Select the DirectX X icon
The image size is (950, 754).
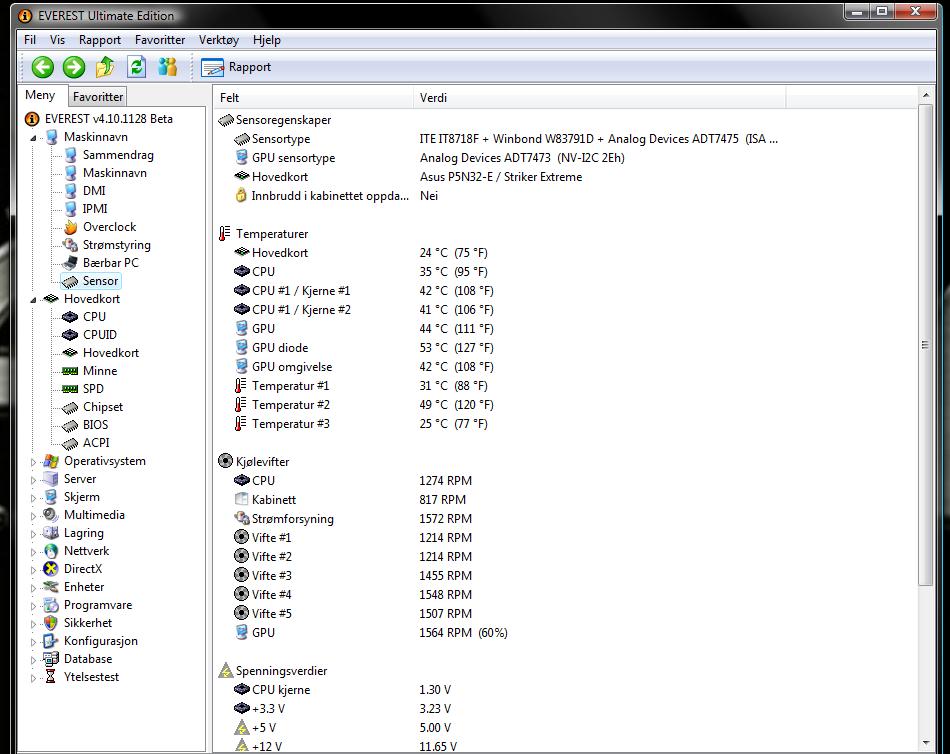(x=51, y=569)
